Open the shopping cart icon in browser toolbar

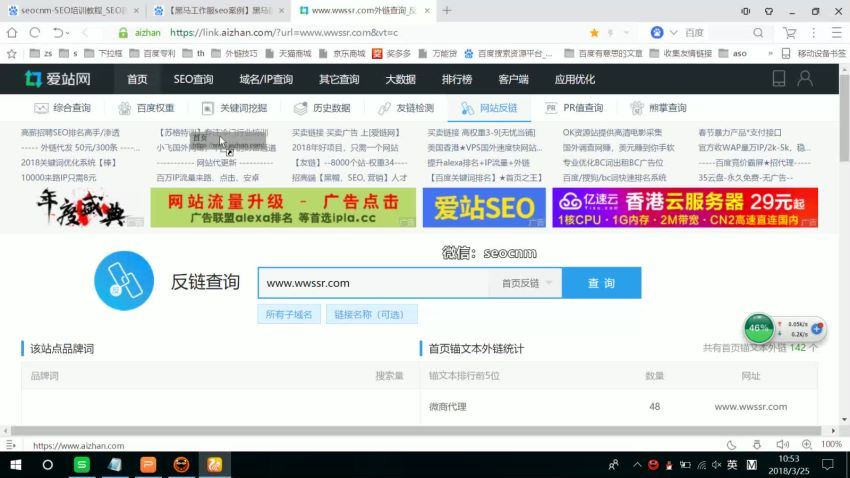(x=789, y=33)
